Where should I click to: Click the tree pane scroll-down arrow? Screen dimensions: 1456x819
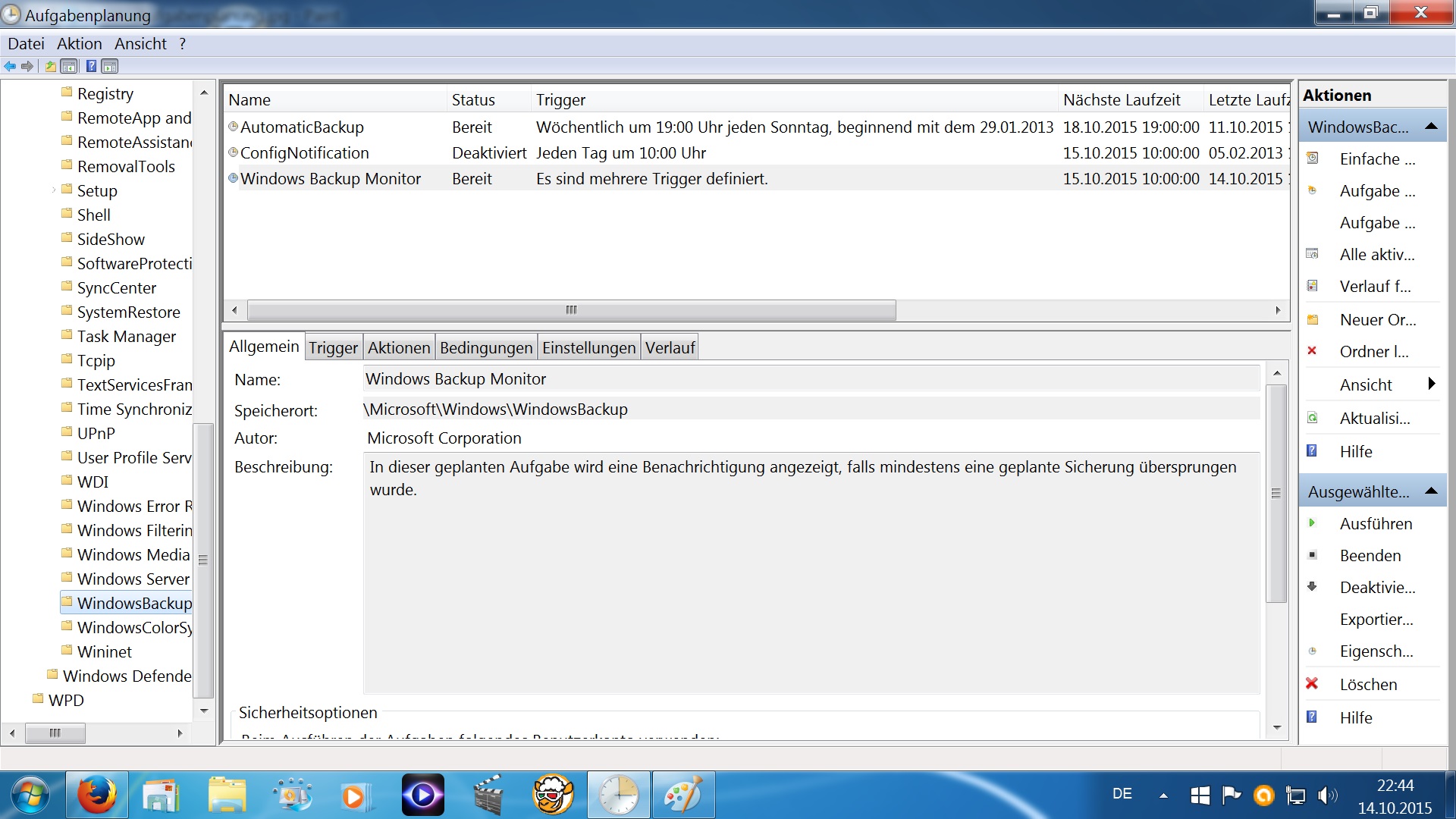click(x=204, y=711)
